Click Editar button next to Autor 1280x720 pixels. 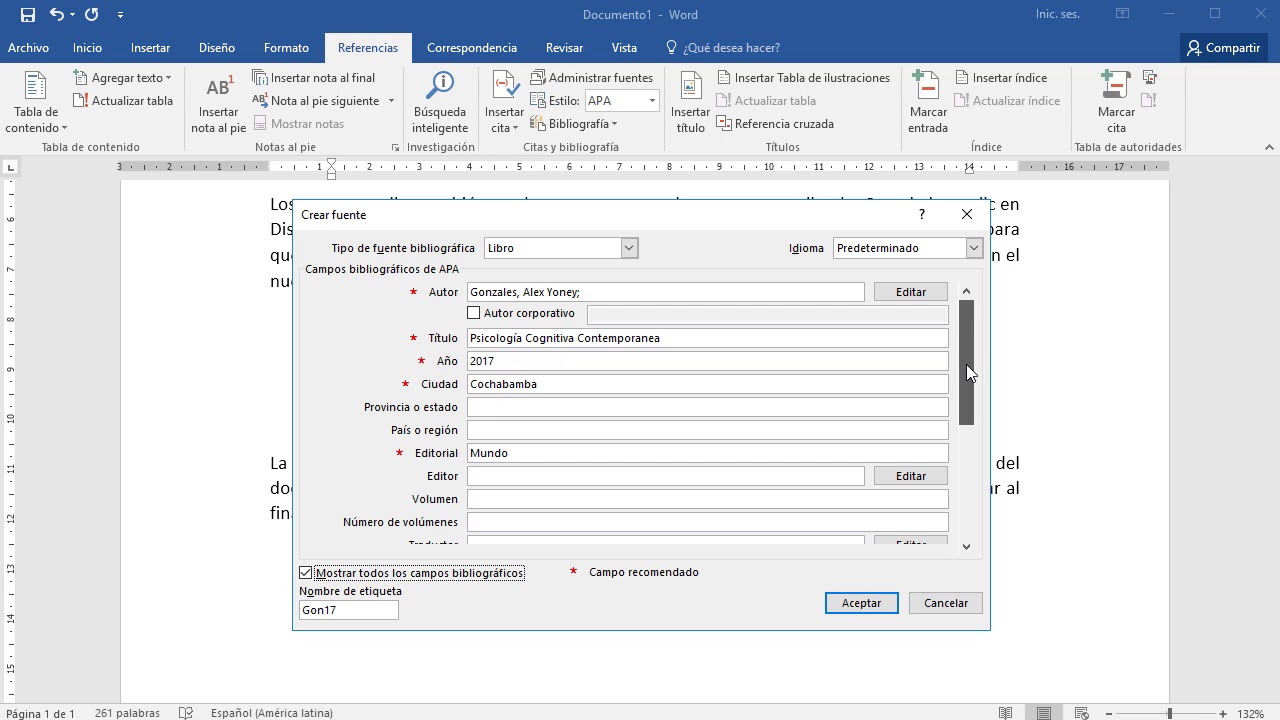pos(910,292)
